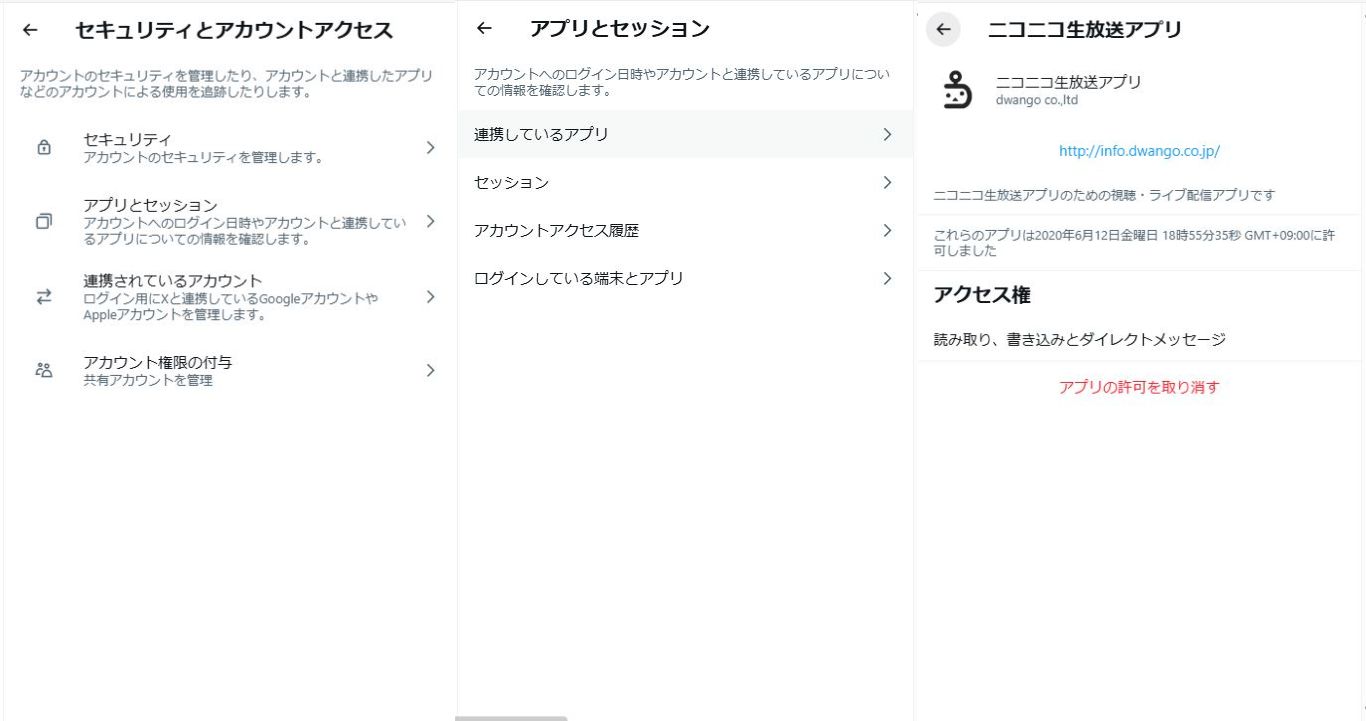Select セッション in the list
Image resolution: width=1366 pixels, height=721 pixels.
685,182
